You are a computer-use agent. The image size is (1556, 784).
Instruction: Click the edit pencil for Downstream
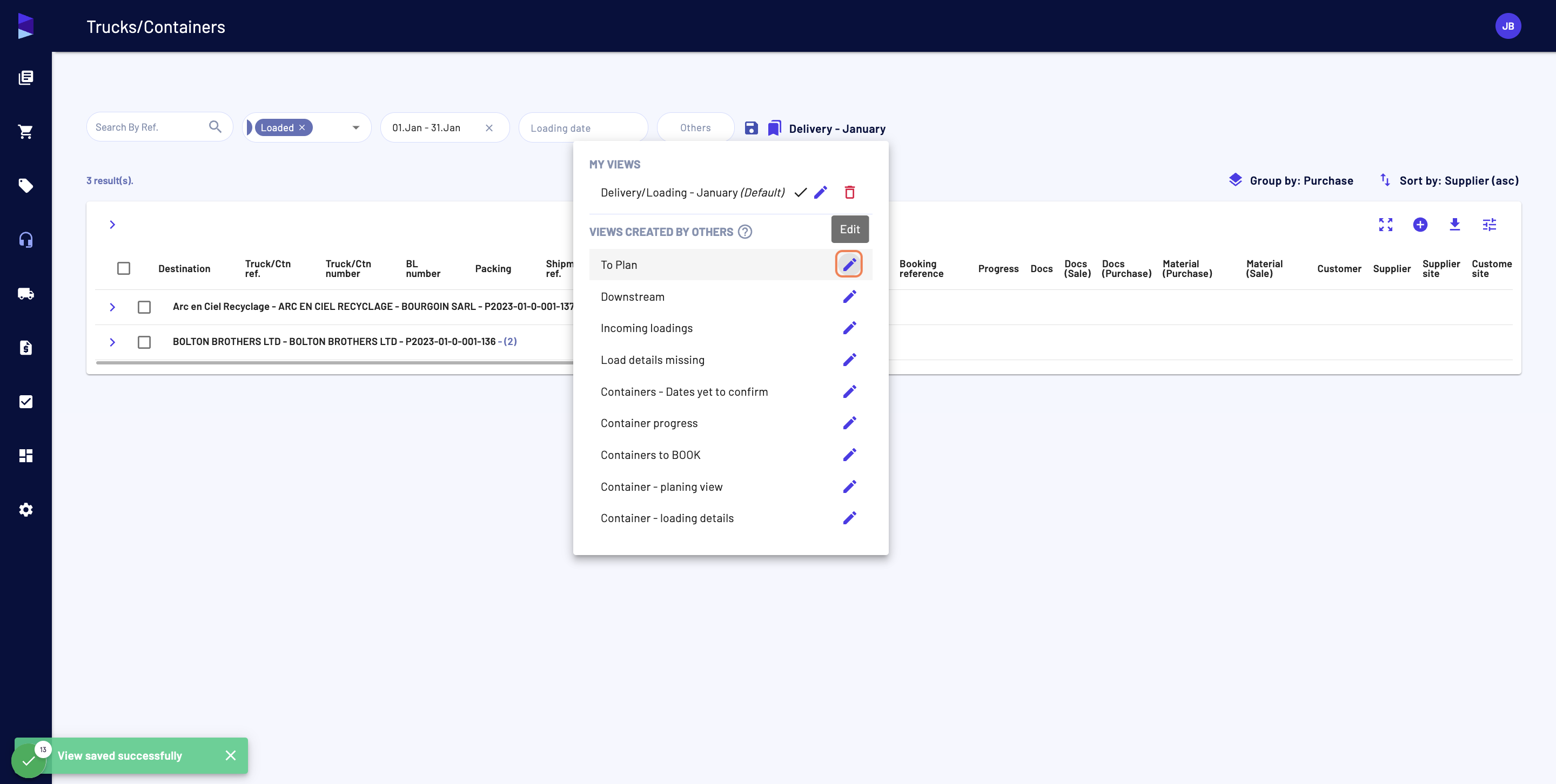pos(849,296)
